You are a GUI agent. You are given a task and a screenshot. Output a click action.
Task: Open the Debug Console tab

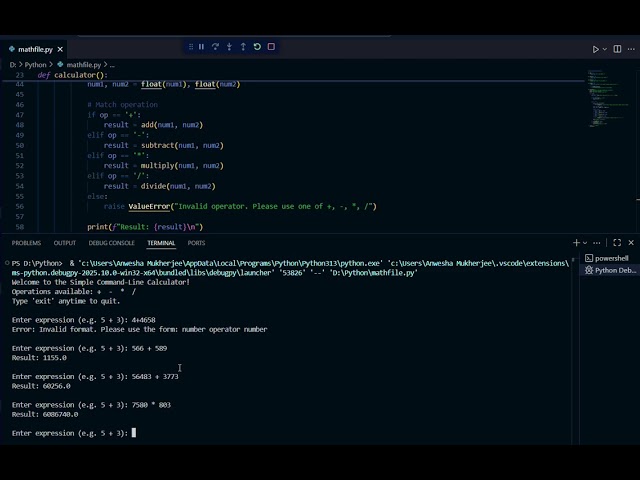pyautogui.click(x=111, y=243)
